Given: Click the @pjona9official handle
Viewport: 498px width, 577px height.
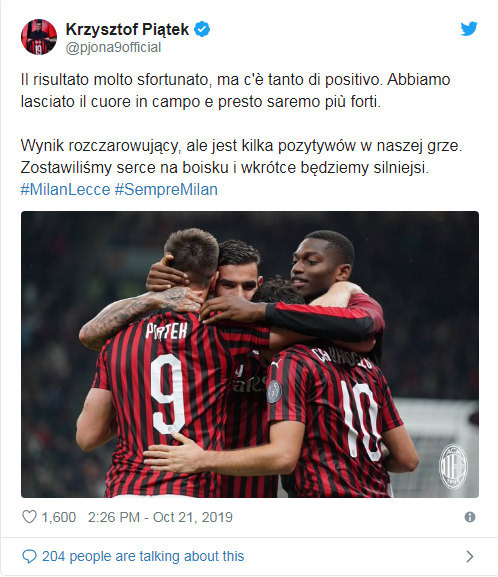Looking at the screenshot, I should click(113, 47).
